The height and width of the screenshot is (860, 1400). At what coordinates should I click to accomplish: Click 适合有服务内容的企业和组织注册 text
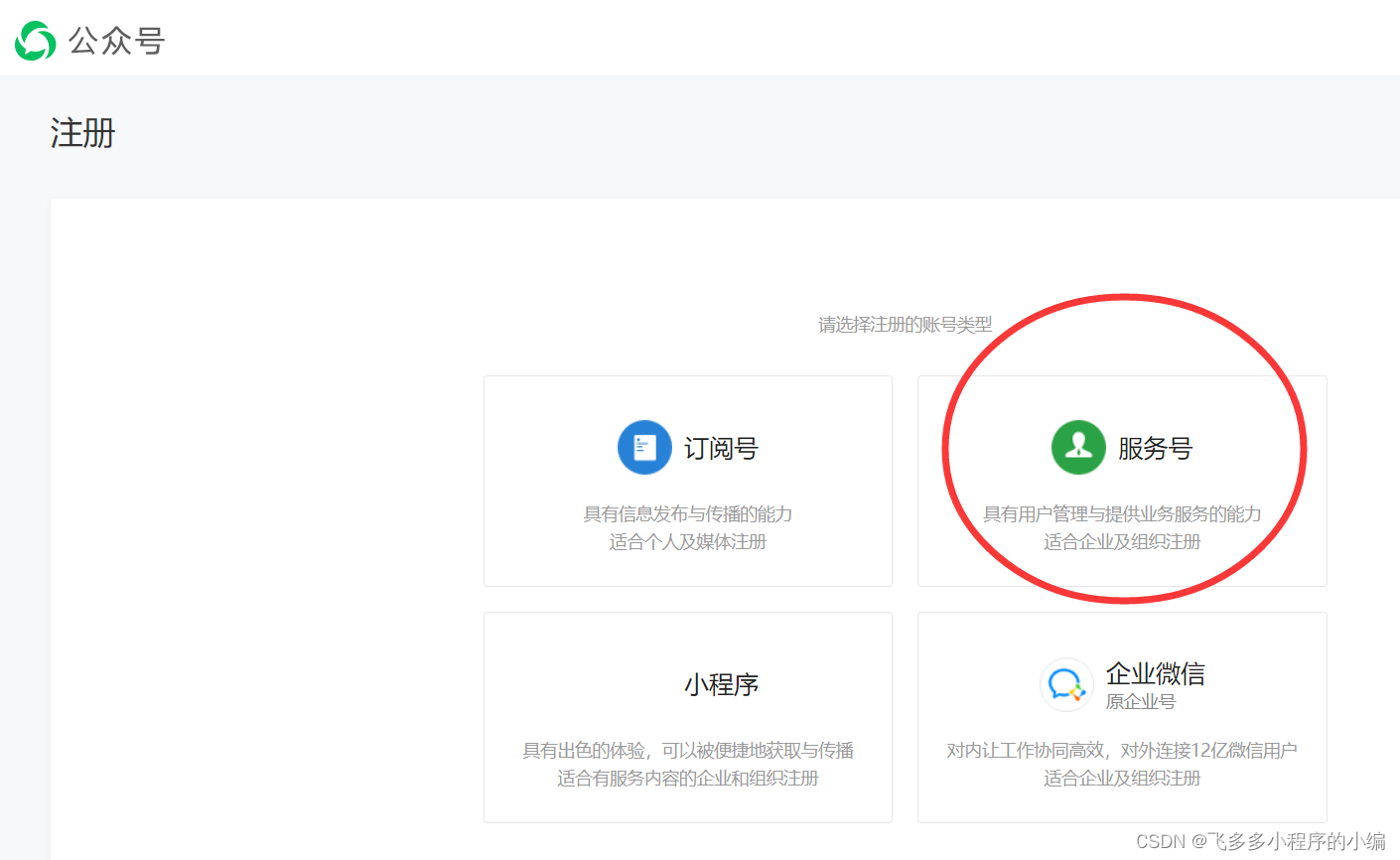pyautogui.click(x=688, y=779)
